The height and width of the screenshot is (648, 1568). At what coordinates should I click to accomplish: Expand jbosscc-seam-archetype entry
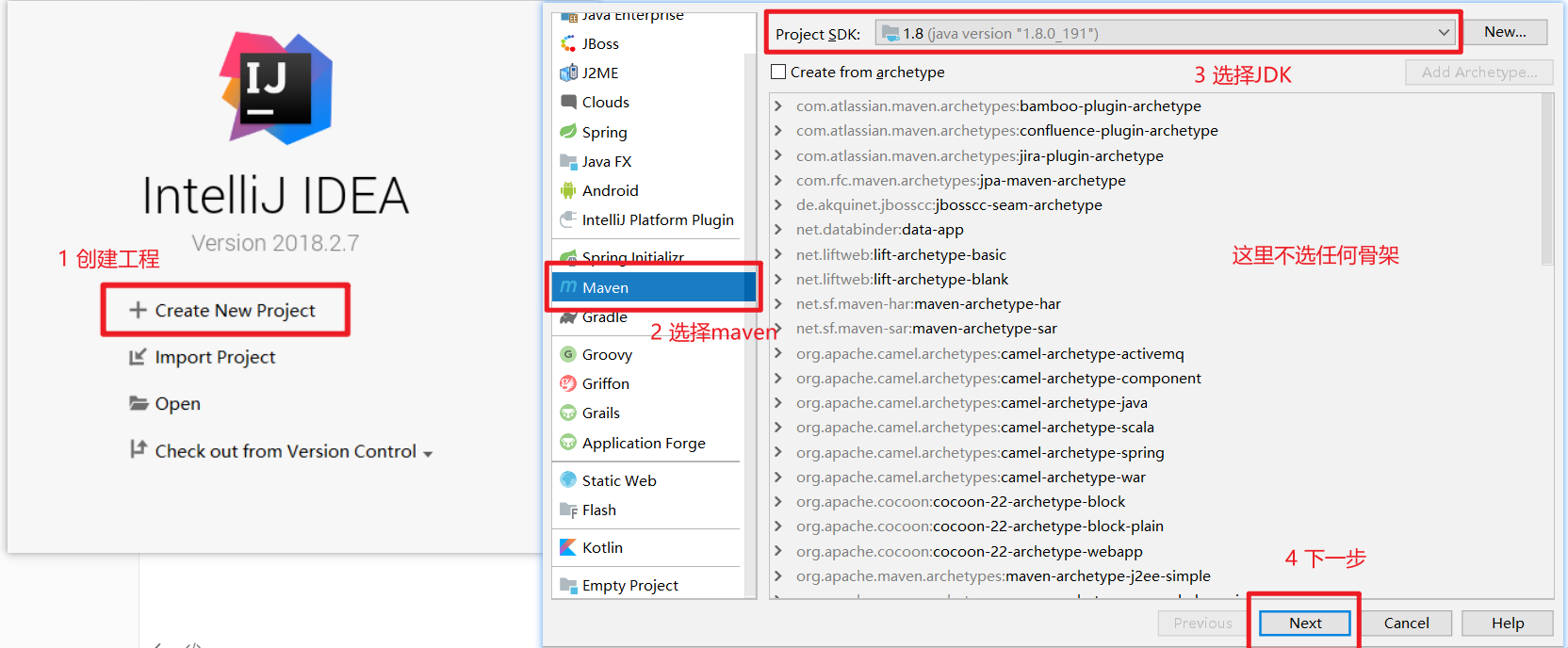click(x=778, y=204)
